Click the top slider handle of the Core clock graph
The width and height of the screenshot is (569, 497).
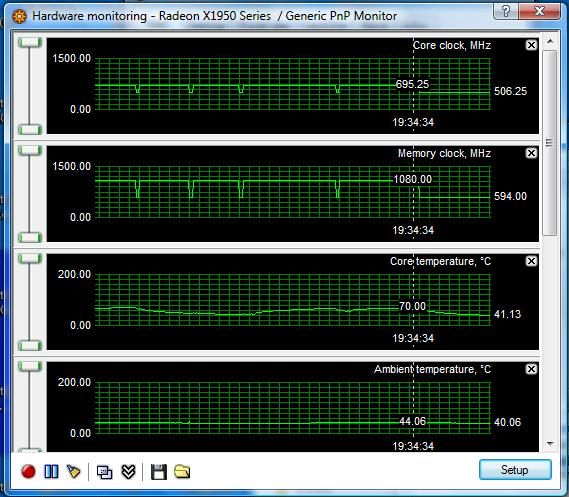30,42
